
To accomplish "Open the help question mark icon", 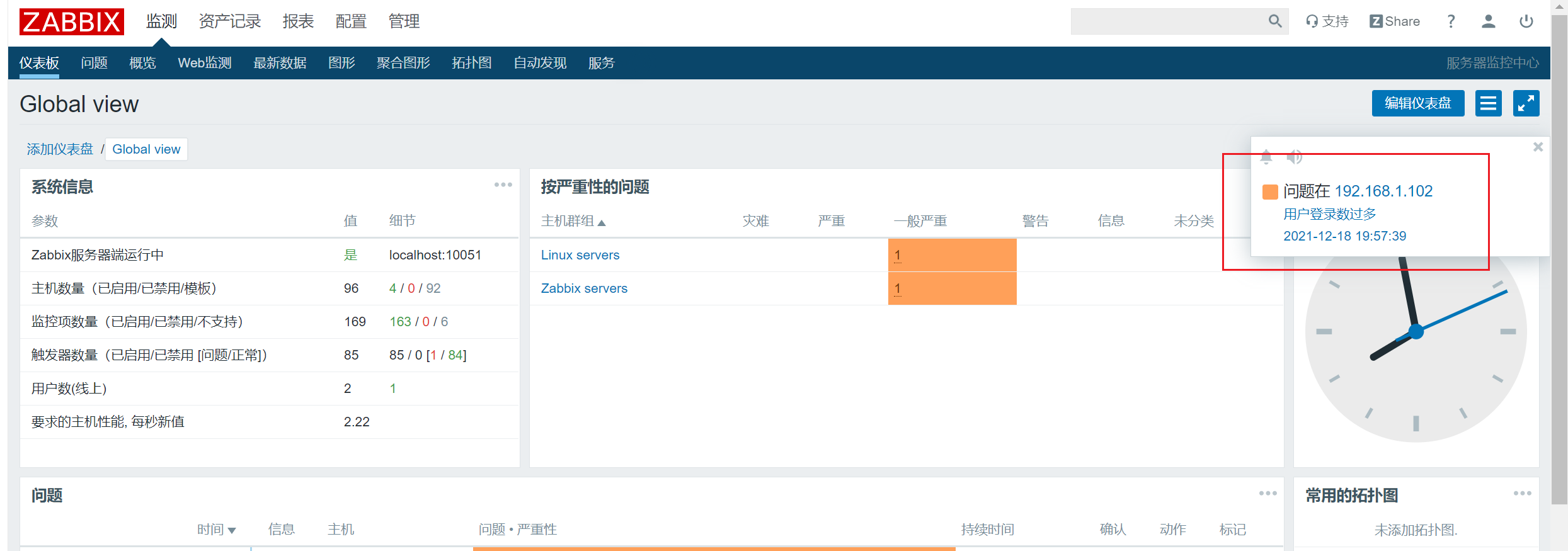I will click(x=1451, y=21).
